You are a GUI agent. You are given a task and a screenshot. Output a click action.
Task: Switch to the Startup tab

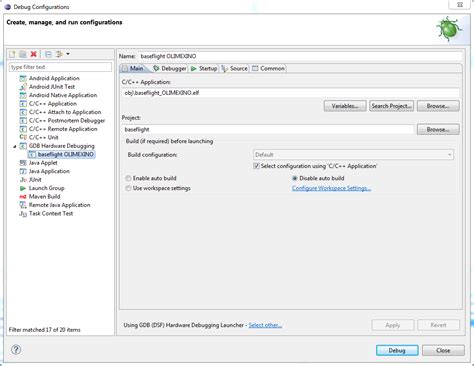(204, 68)
